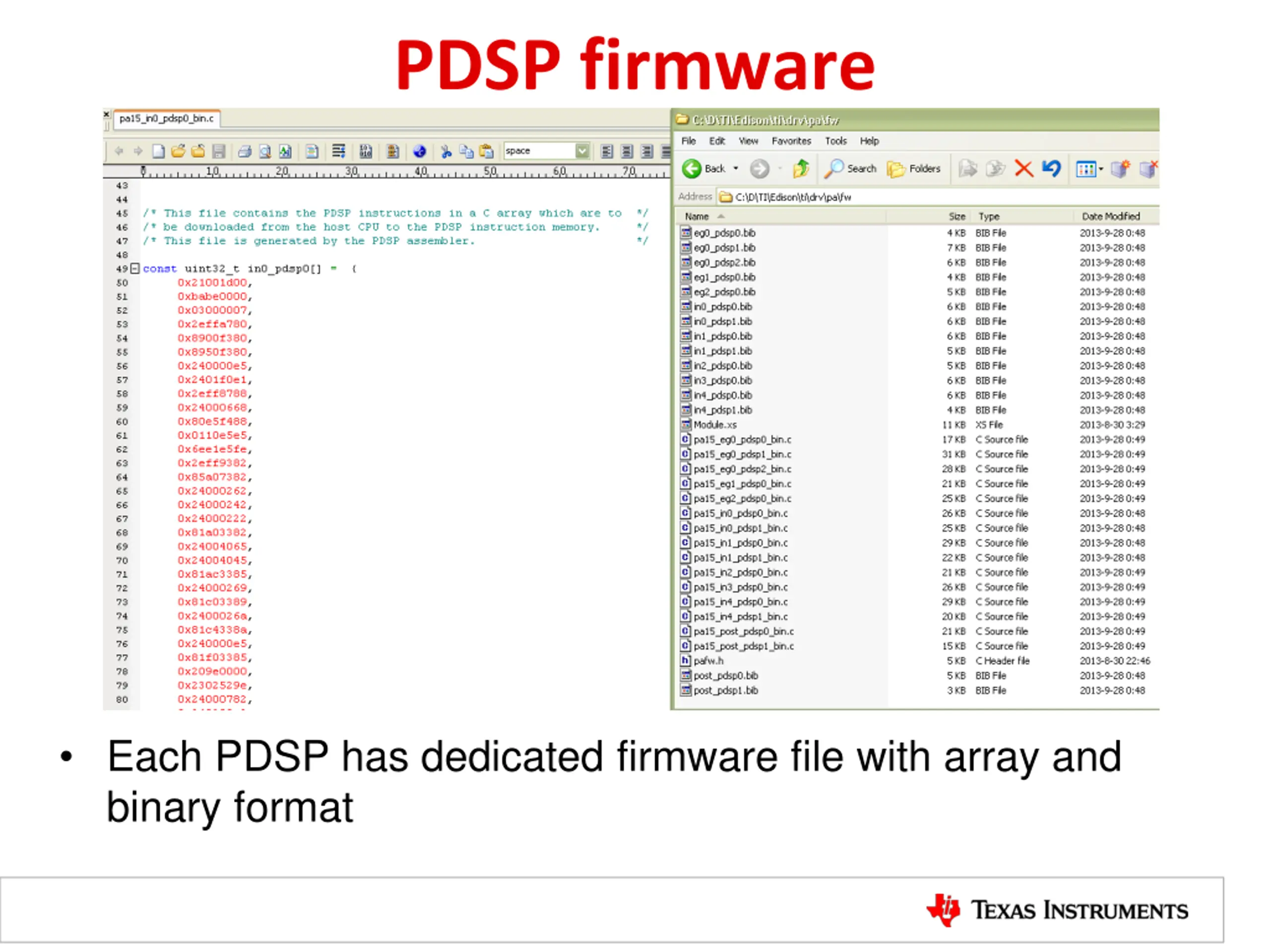1270x952 pixels.
Task: Click 'const uint32_t in0_pdsp0[]' declaration line
Action: pos(250,269)
